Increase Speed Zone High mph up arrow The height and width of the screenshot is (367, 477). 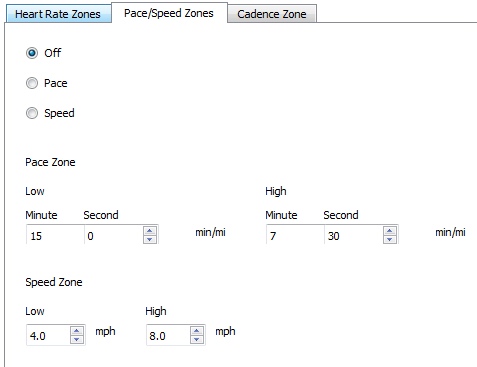(197, 331)
